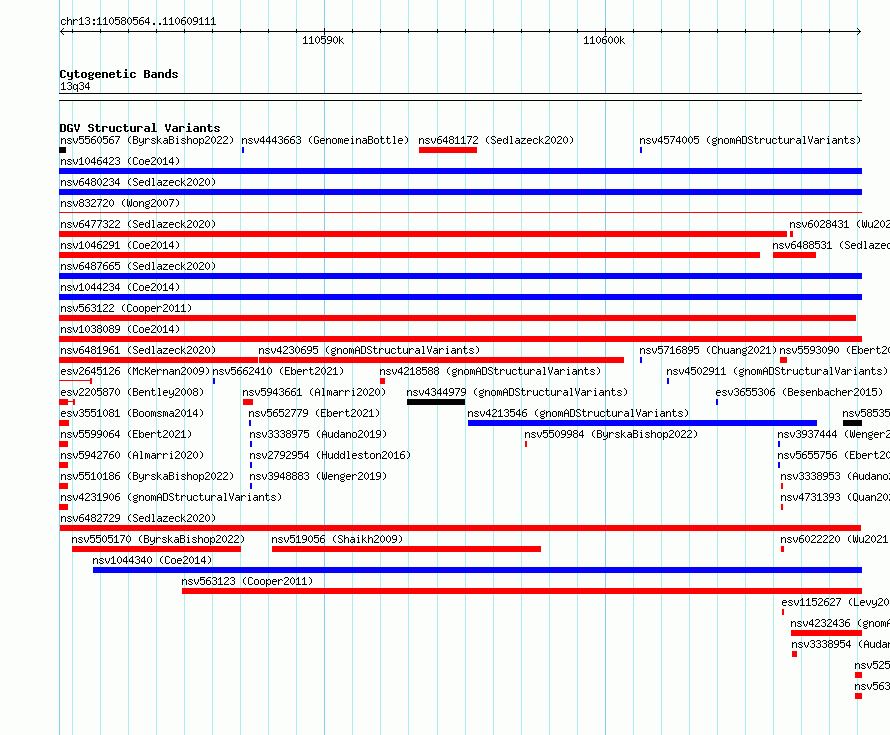Open the nsv563122 (Cooper2011) variant label
Viewport: 890px width, 735px height.
[x=126, y=308]
